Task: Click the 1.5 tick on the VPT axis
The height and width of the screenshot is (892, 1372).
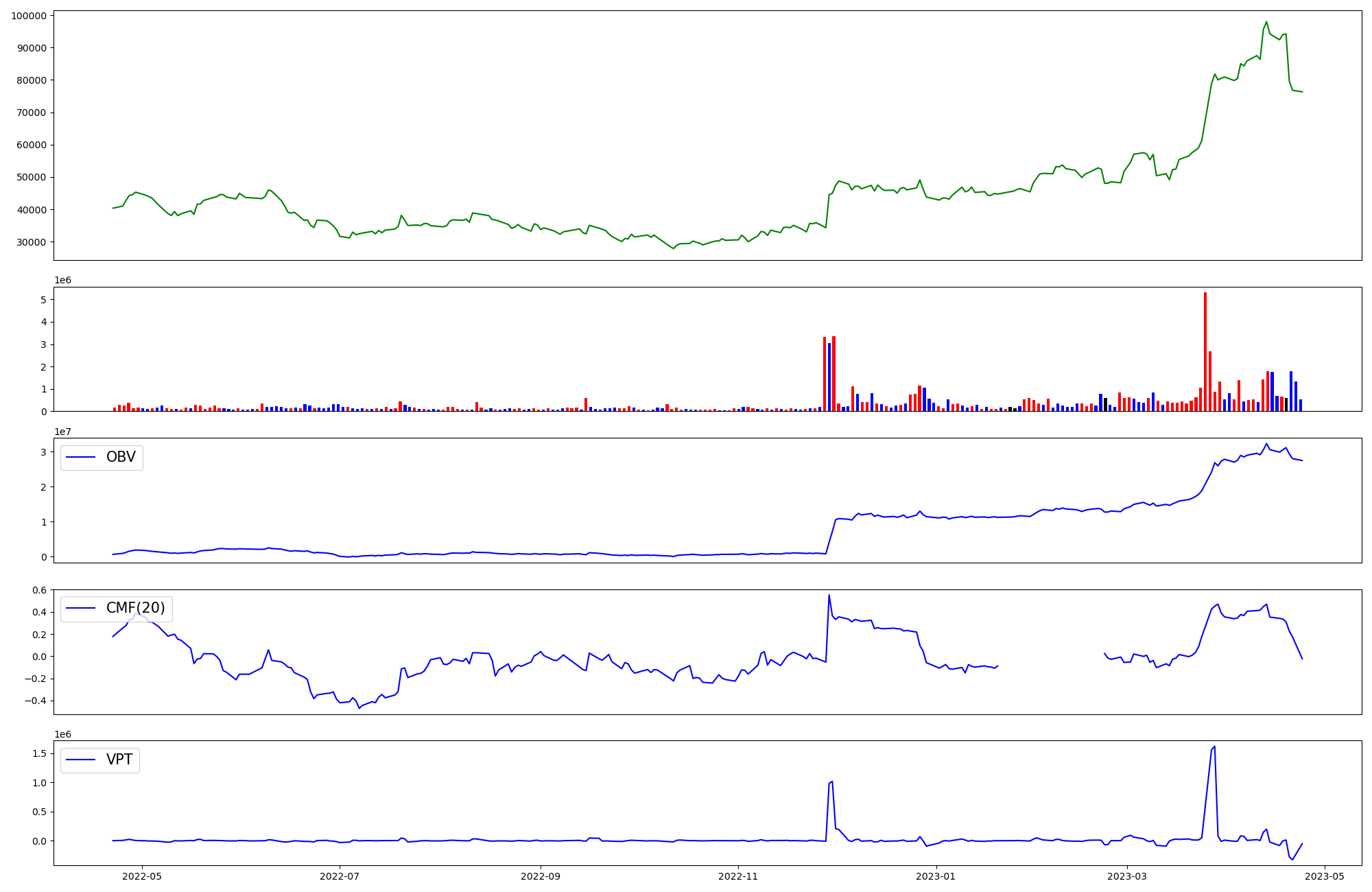Action: (39, 753)
